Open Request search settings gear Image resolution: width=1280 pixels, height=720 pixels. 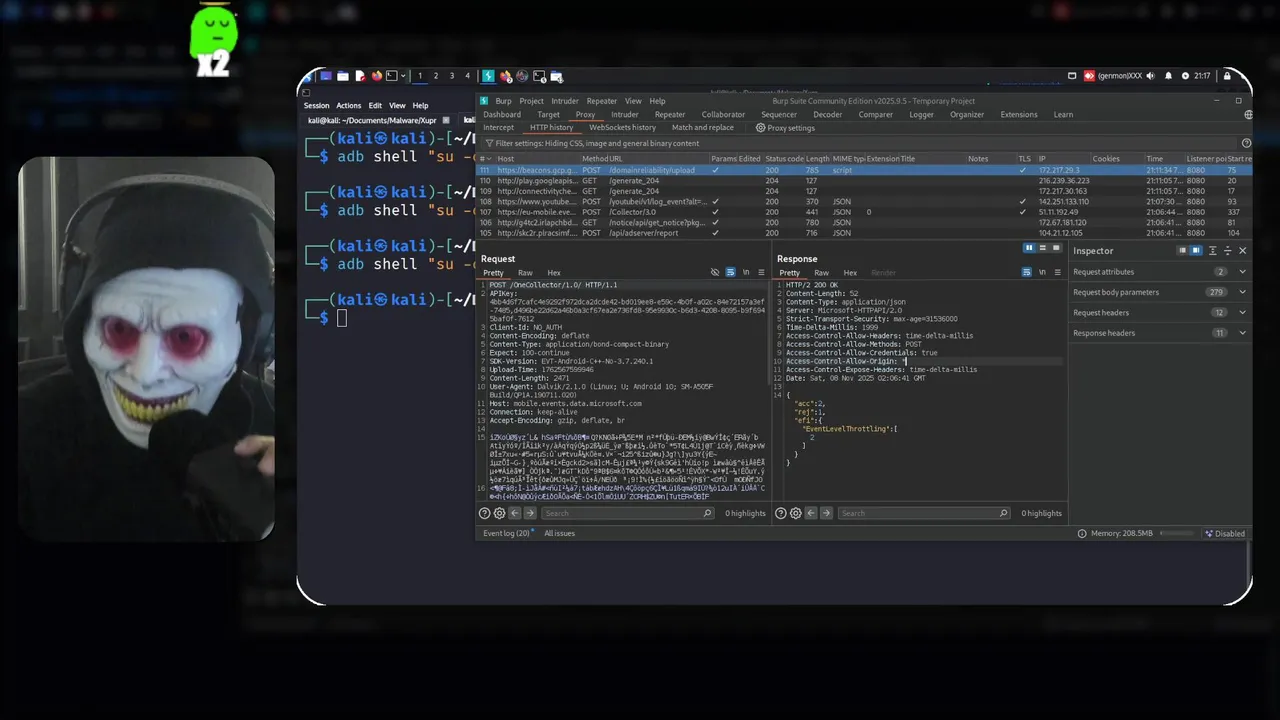click(x=499, y=513)
